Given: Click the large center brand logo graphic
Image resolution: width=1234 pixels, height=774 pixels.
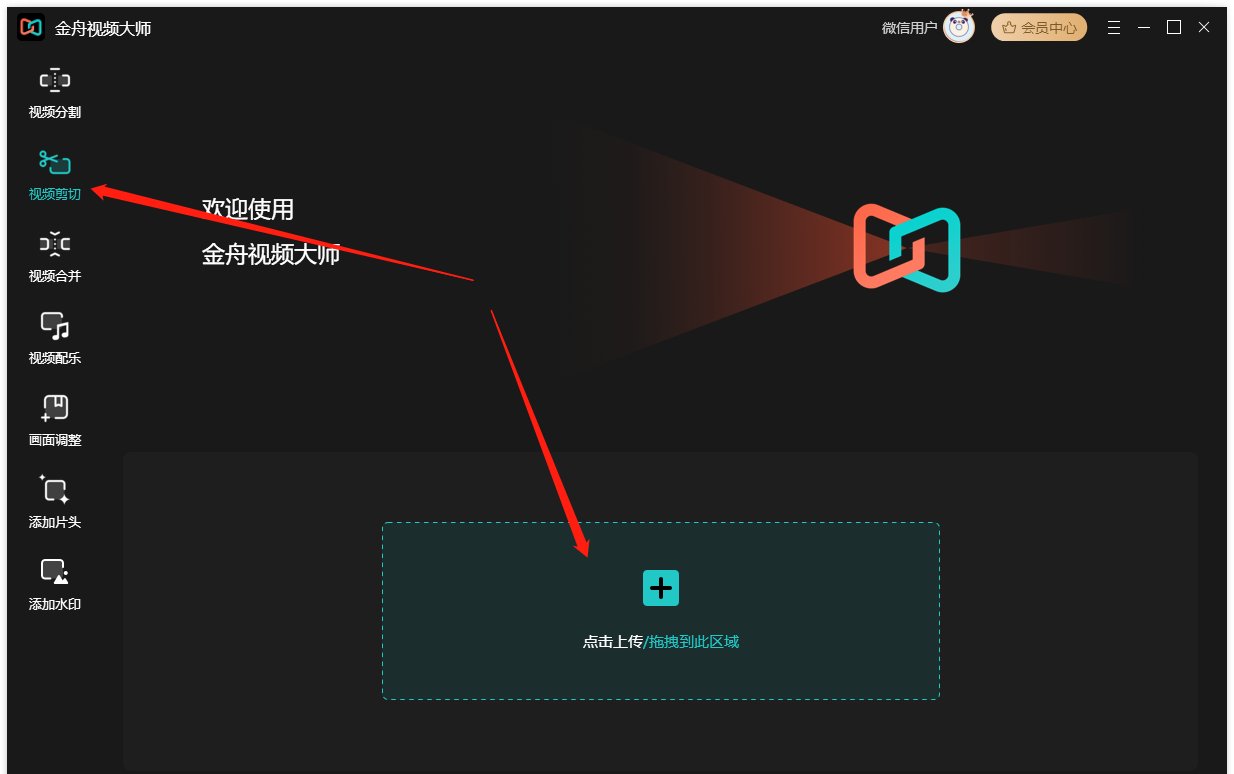Looking at the screenshot, I should coord(905,248).
